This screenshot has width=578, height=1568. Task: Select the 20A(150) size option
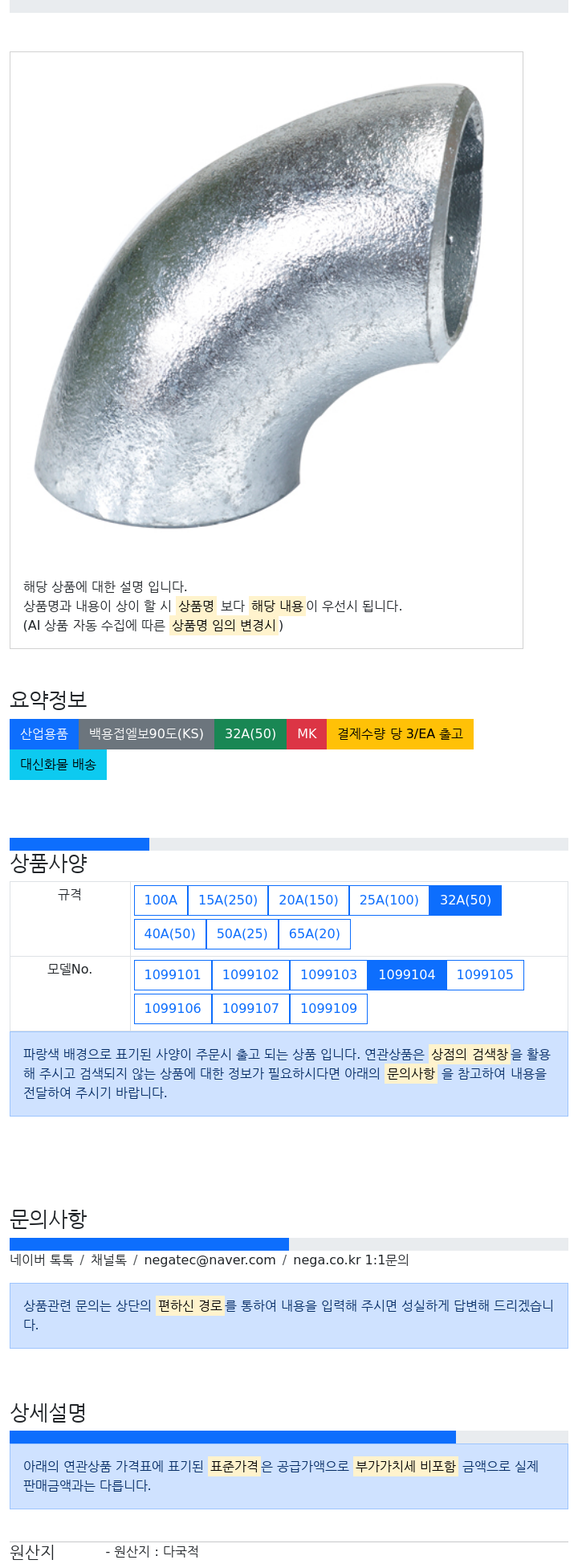(x=308, y=900)
